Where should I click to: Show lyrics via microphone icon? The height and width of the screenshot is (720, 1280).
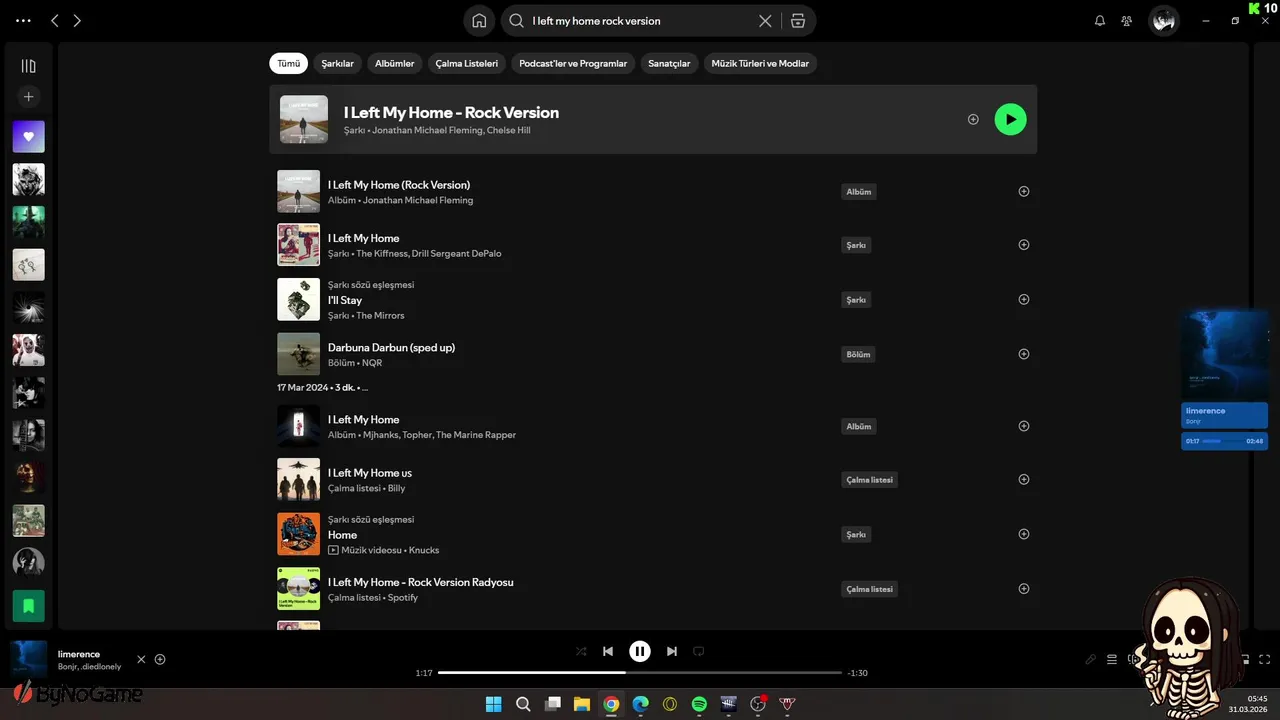(1091, 659)
